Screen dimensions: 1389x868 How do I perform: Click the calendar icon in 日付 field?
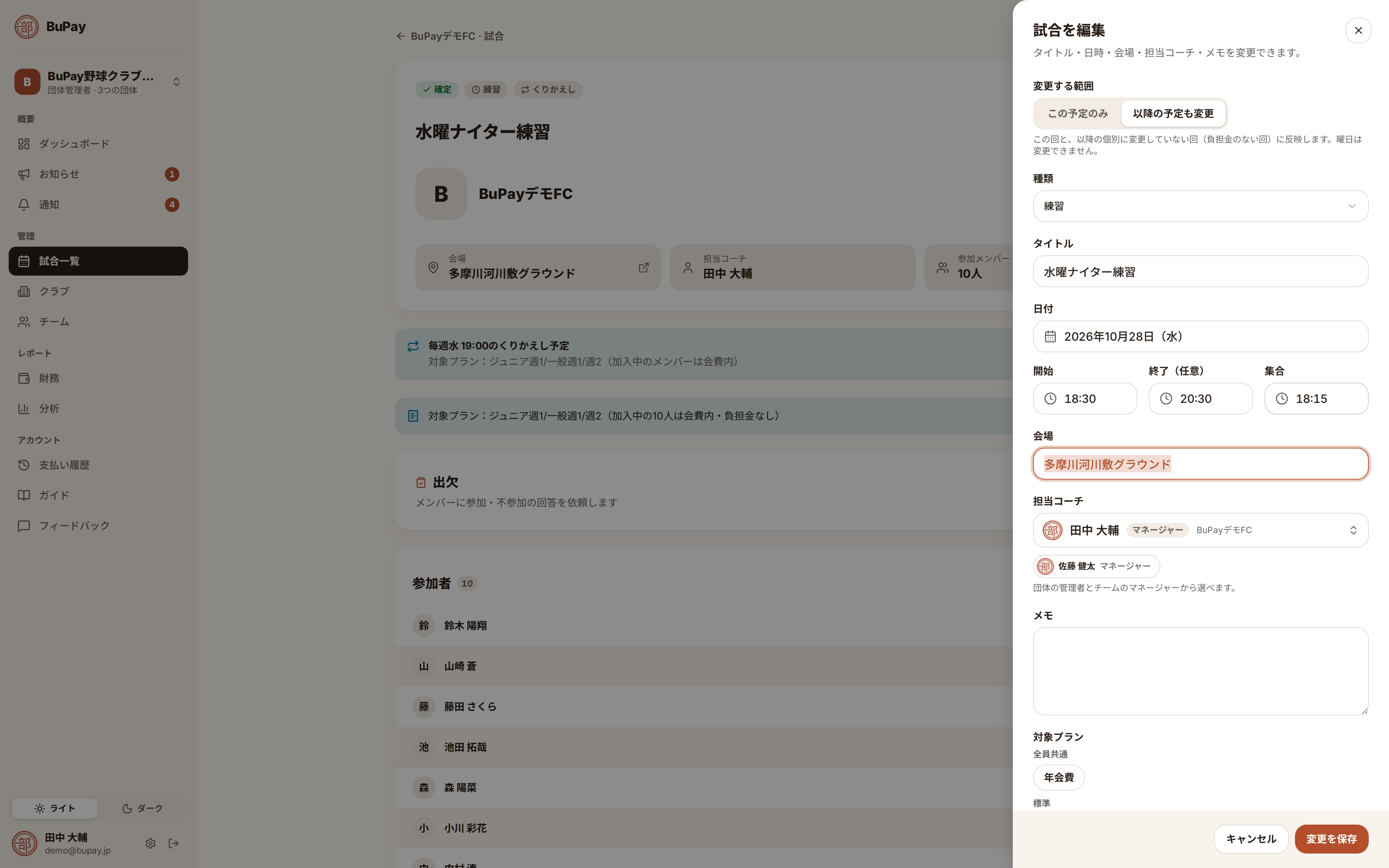(x=1050, y=336)
